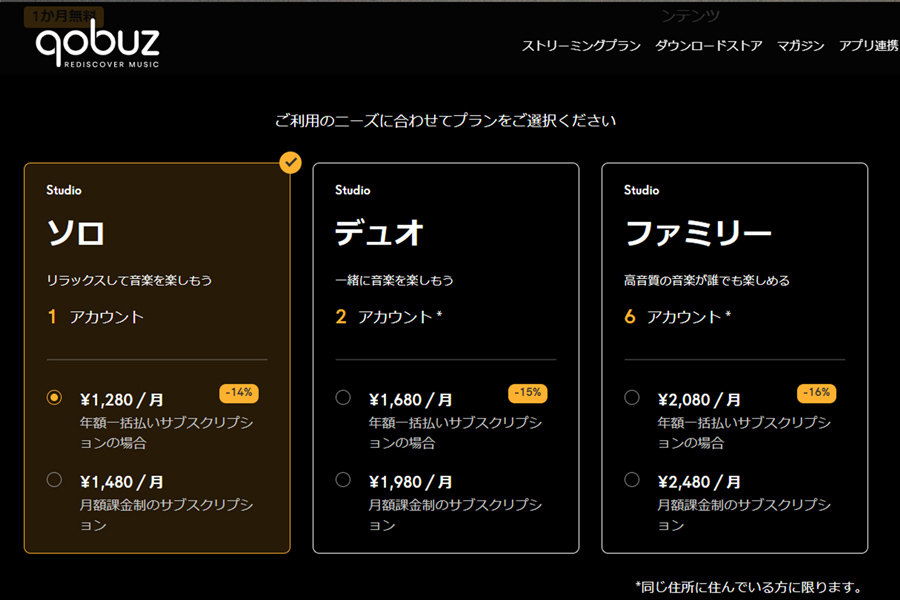This screenshot has width=900, height=600.
Task: Select the ¥2,480/月 monthly Family plan
Action: click(631, 479)
